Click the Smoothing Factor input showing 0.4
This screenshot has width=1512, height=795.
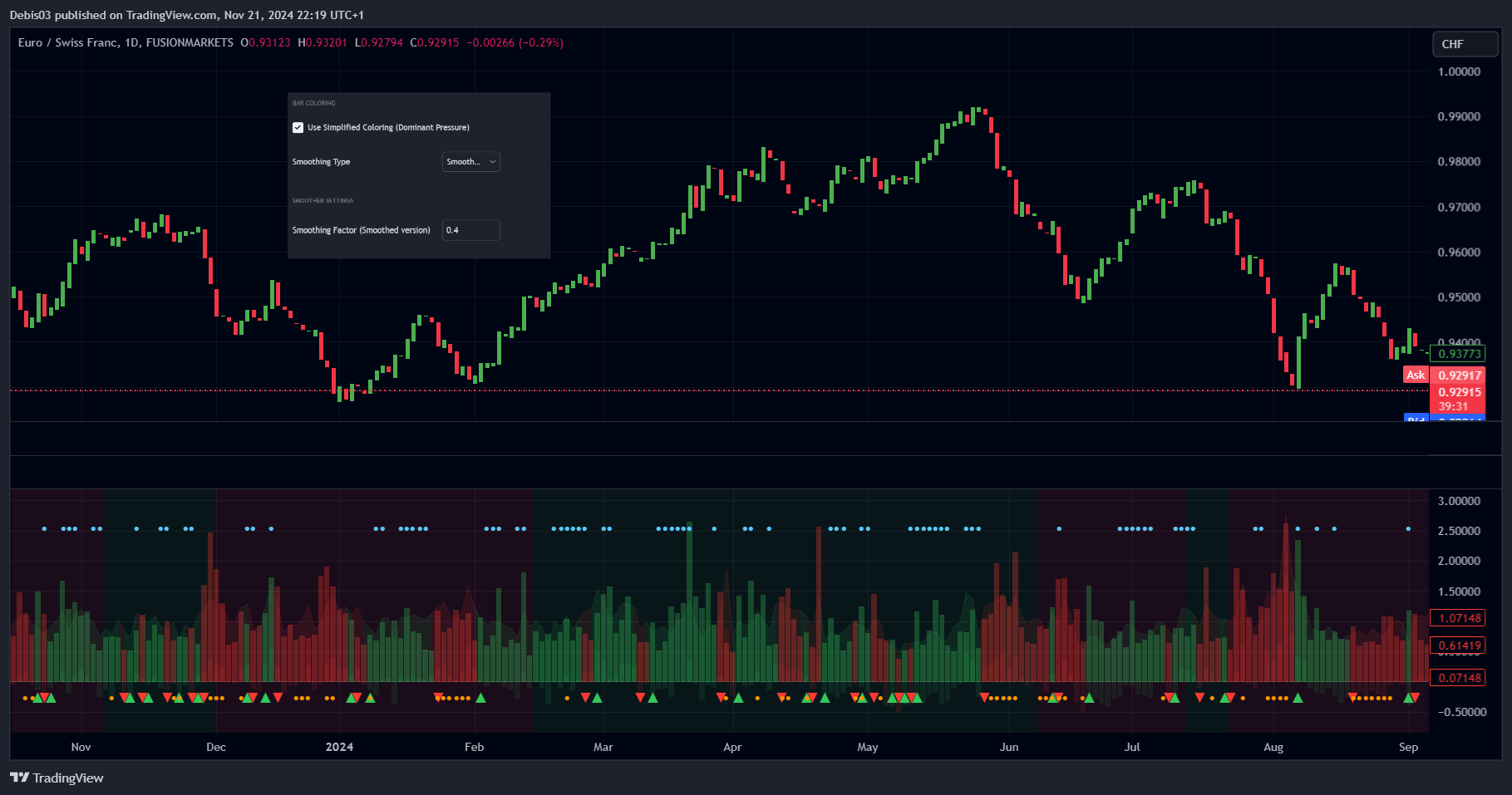[x=470, y=230]
